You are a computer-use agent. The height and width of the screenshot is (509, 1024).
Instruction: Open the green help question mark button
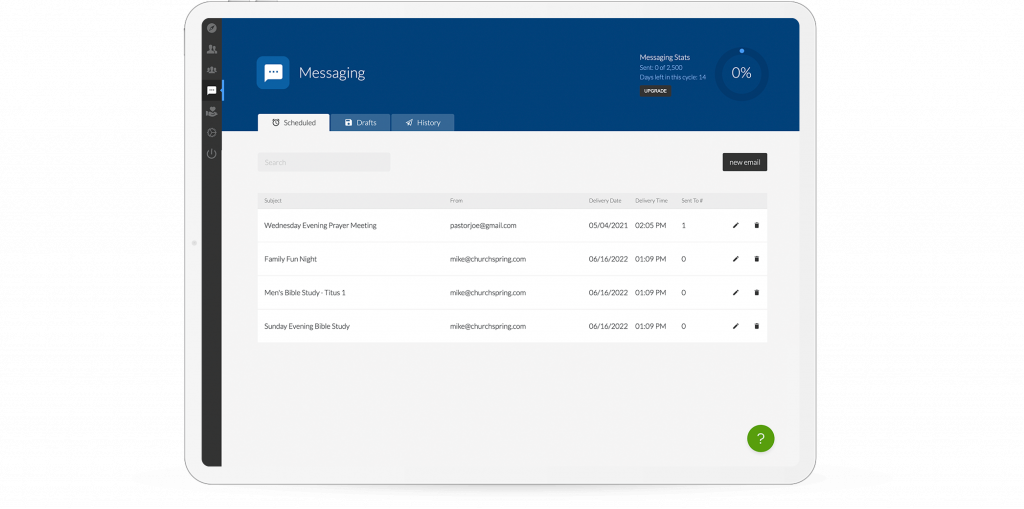pyautogui.click(x=761, y=438)
